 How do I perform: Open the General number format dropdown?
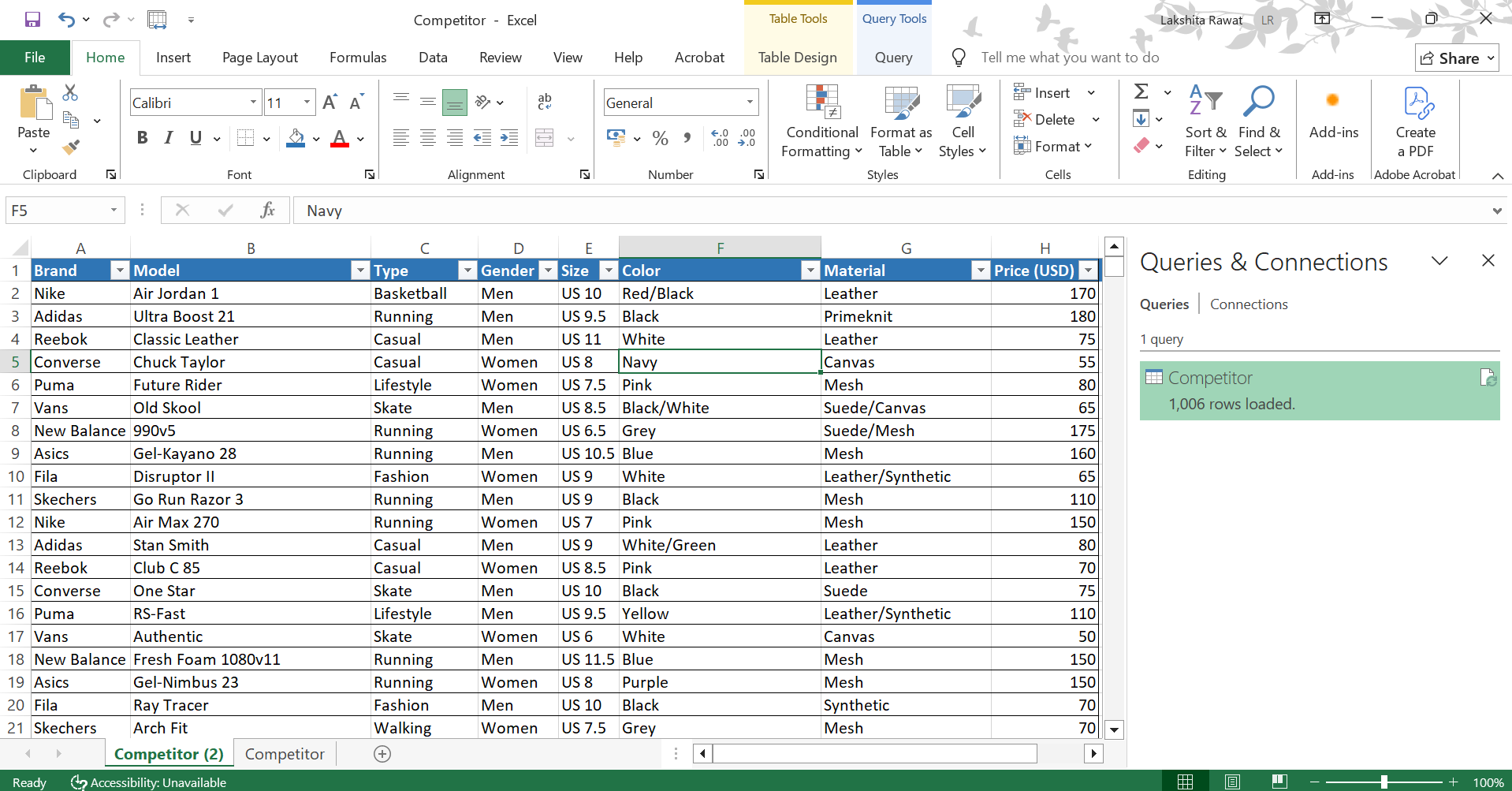(749, 103)
